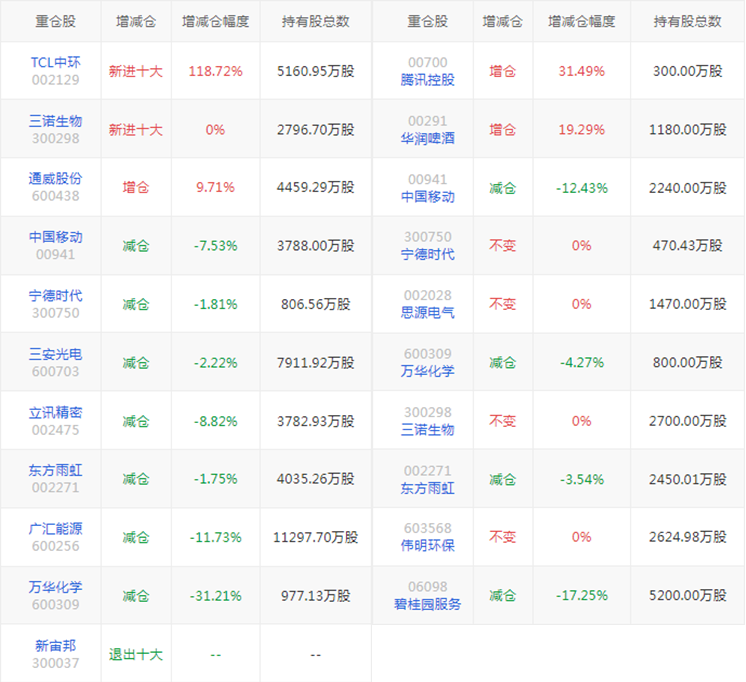Viewport: 746px width, 682px height.
Task: Open 伟明环保 stock link
Action: coord(428,546)
